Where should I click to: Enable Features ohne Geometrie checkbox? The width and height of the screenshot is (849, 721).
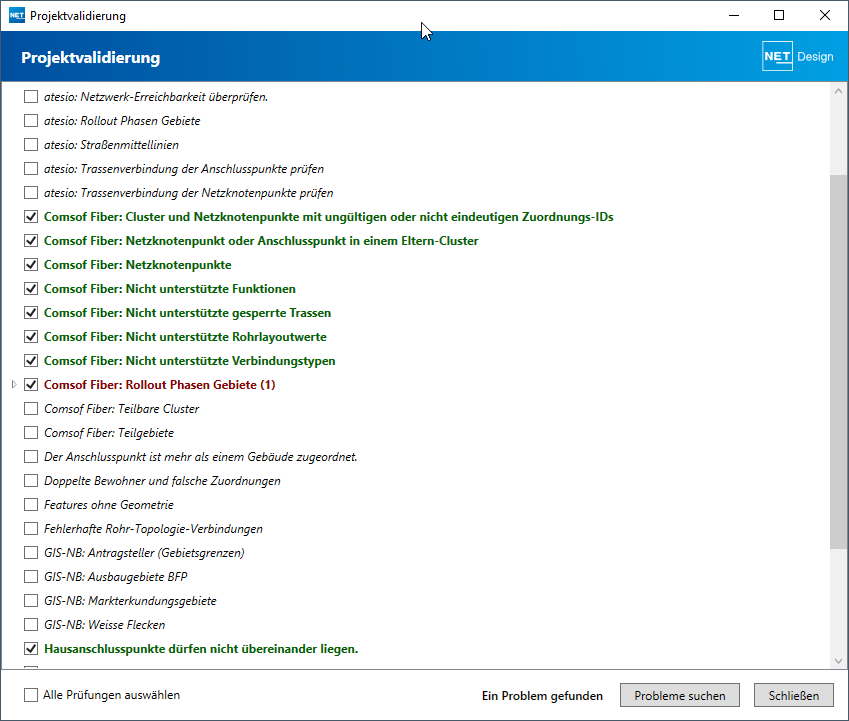pyautogui.click(x=31, y=504)
